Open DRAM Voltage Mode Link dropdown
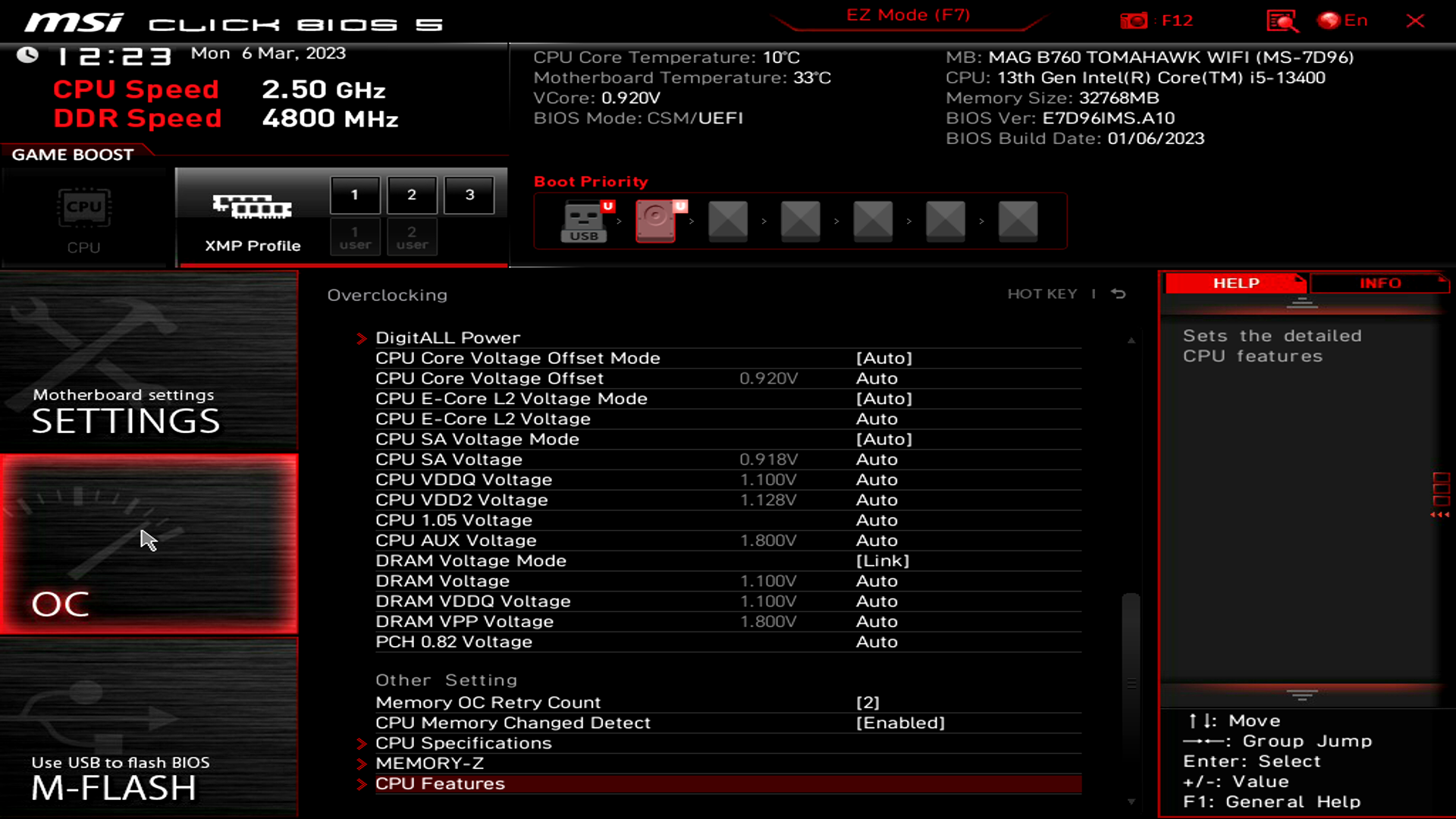The image size is (1456, 819). [882, 560]
